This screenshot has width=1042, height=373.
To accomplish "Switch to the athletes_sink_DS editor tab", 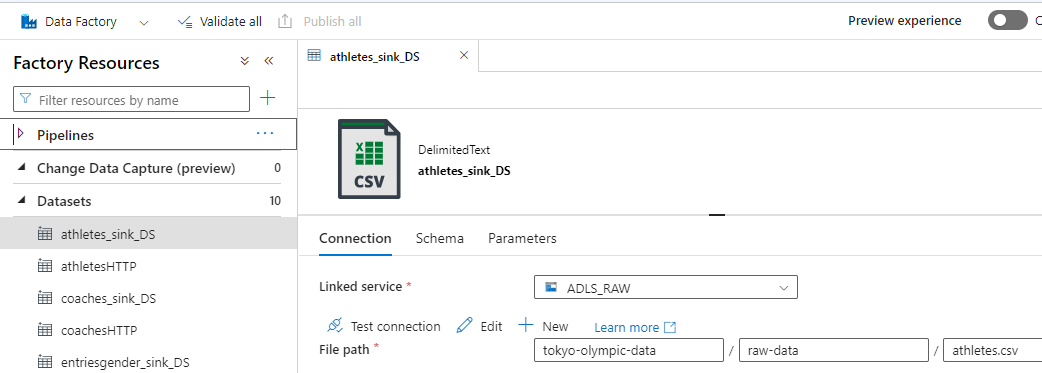I will [x=375, y=57].
